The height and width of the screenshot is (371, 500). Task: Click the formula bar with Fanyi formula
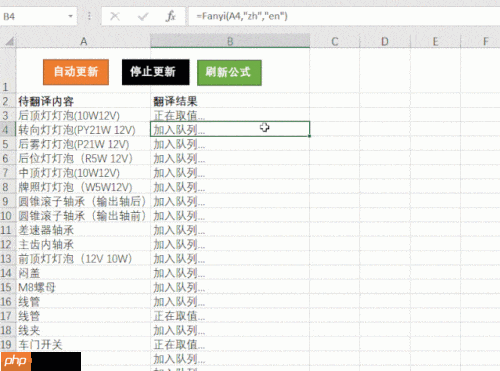pos(344,16)
